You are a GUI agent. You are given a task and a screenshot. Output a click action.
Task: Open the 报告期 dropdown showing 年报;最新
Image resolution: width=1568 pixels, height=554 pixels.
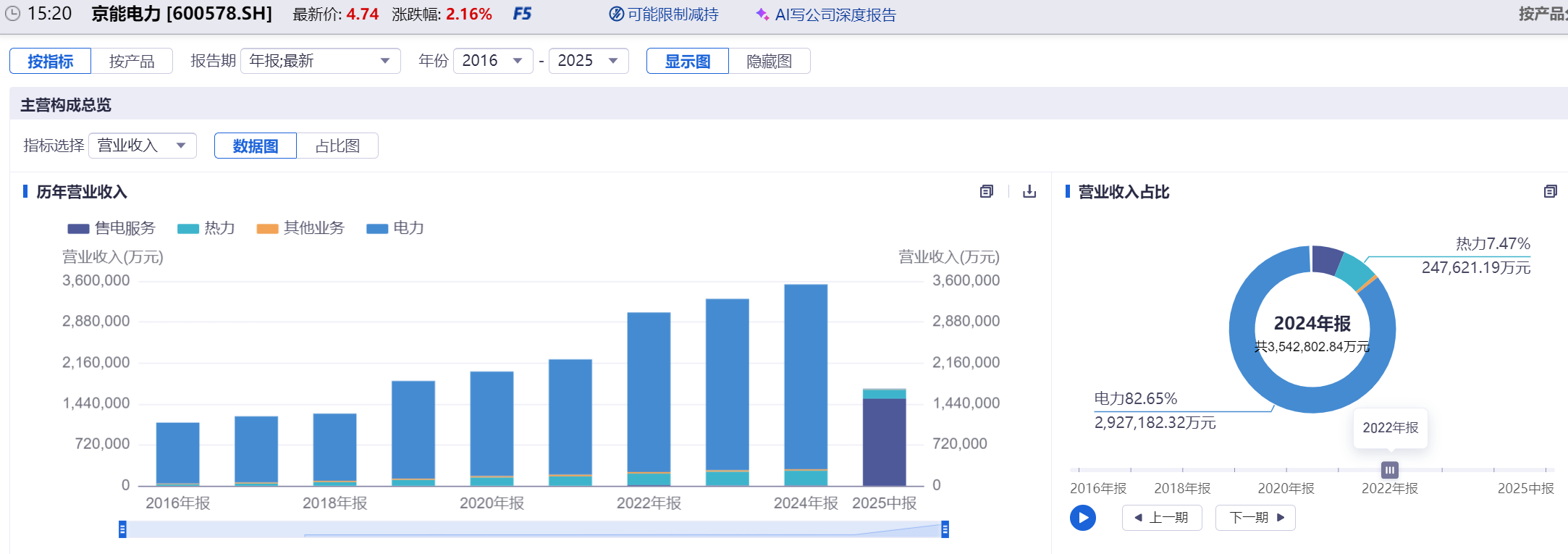point(320,61)
